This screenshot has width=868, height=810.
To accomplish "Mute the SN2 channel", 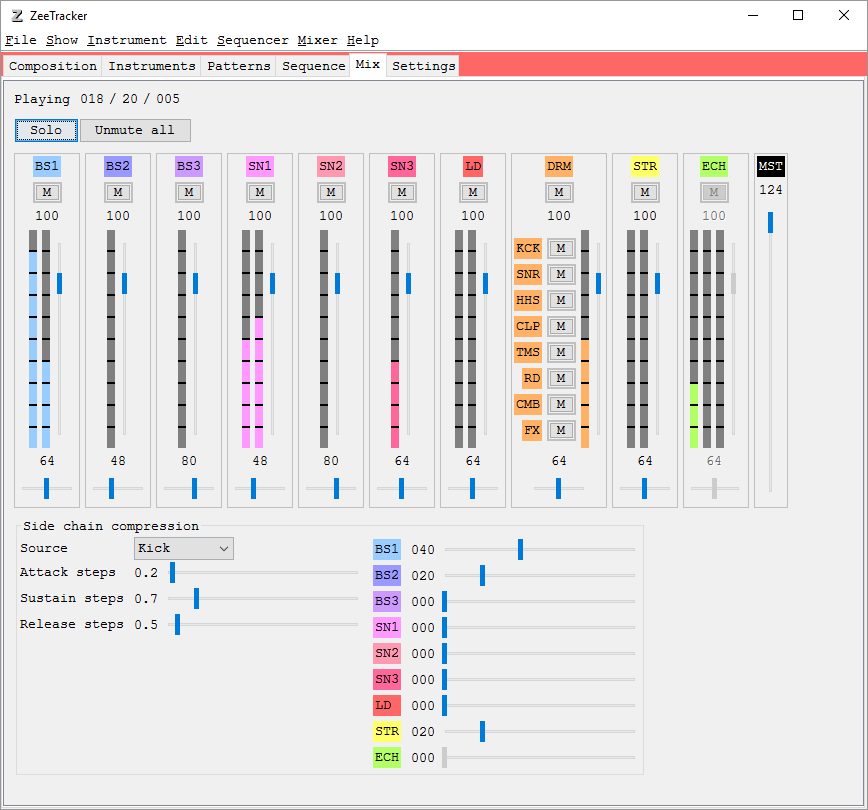I will [330, 192].
